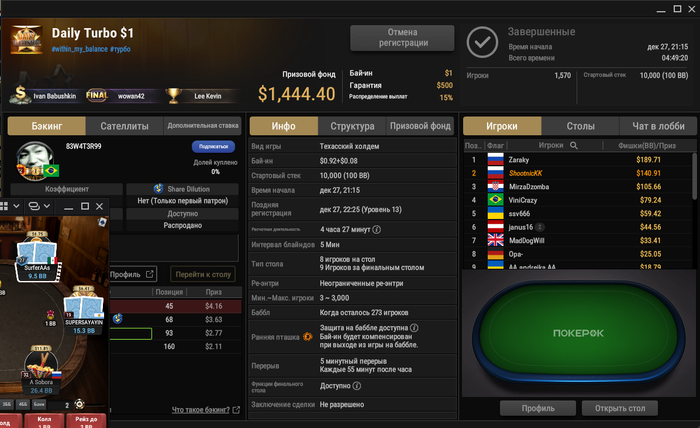Screen dimensions: 700x428
Task: Select the Сателлиты tab
Action: 125,126
